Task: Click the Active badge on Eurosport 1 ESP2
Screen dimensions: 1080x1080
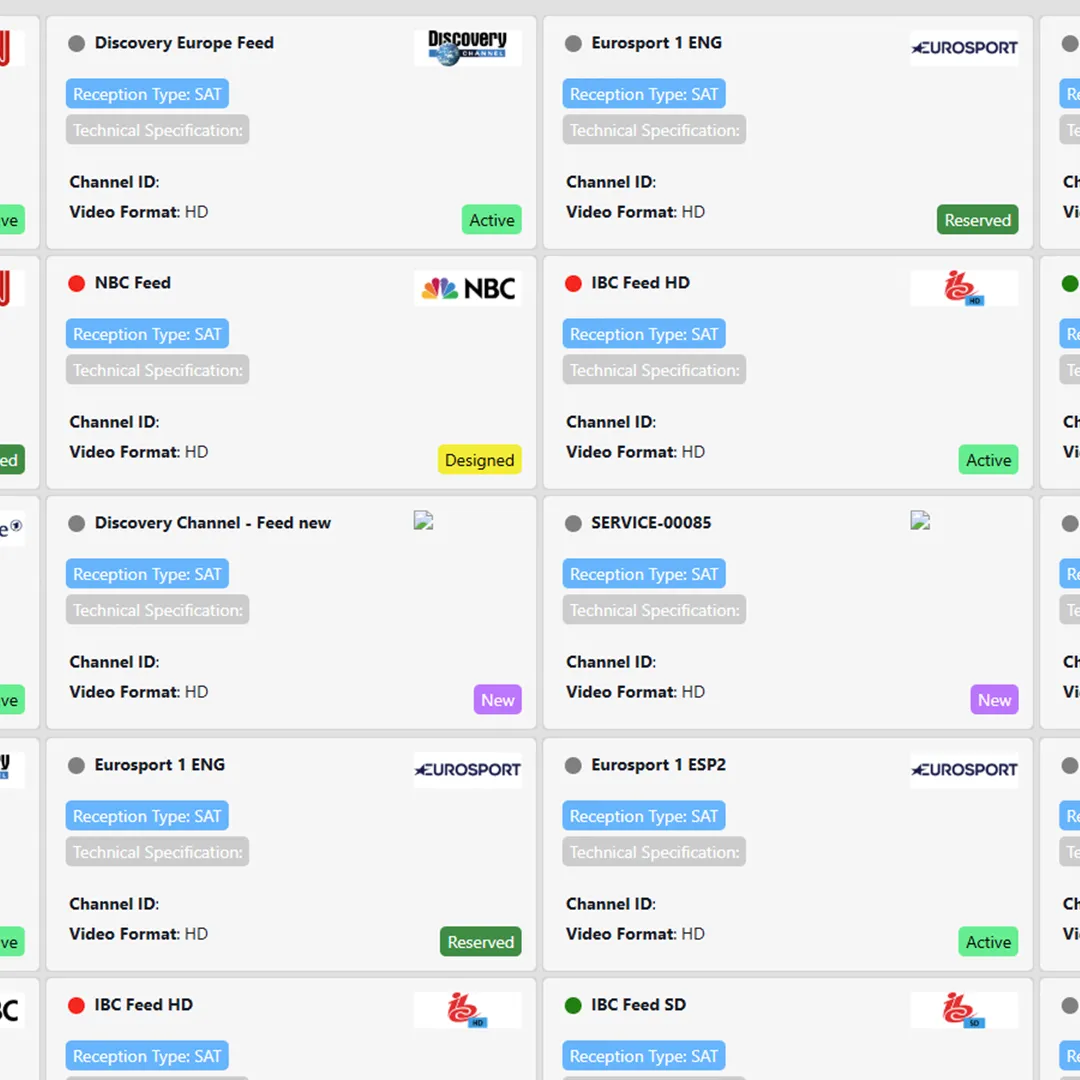Action: [988, 942]
